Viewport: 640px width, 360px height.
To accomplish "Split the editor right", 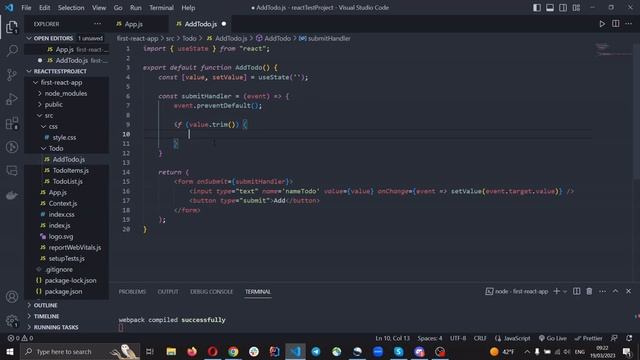I will (x=616, y=24).
